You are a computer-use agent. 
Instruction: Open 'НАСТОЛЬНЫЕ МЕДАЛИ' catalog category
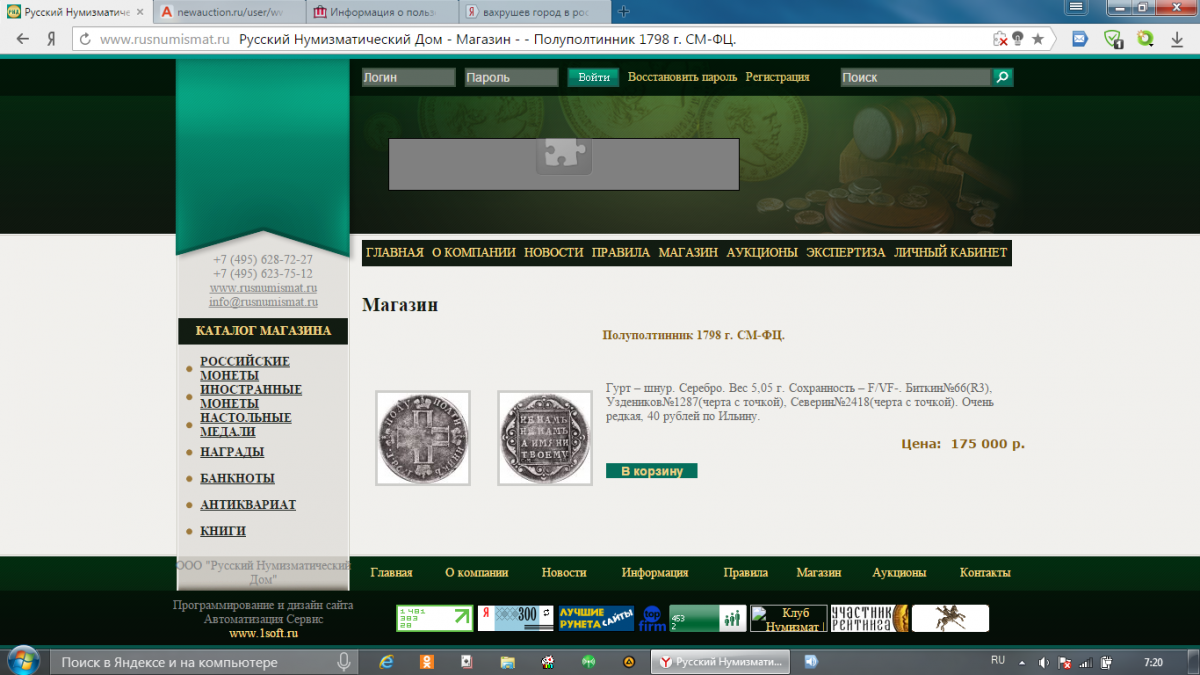[246, 424]
